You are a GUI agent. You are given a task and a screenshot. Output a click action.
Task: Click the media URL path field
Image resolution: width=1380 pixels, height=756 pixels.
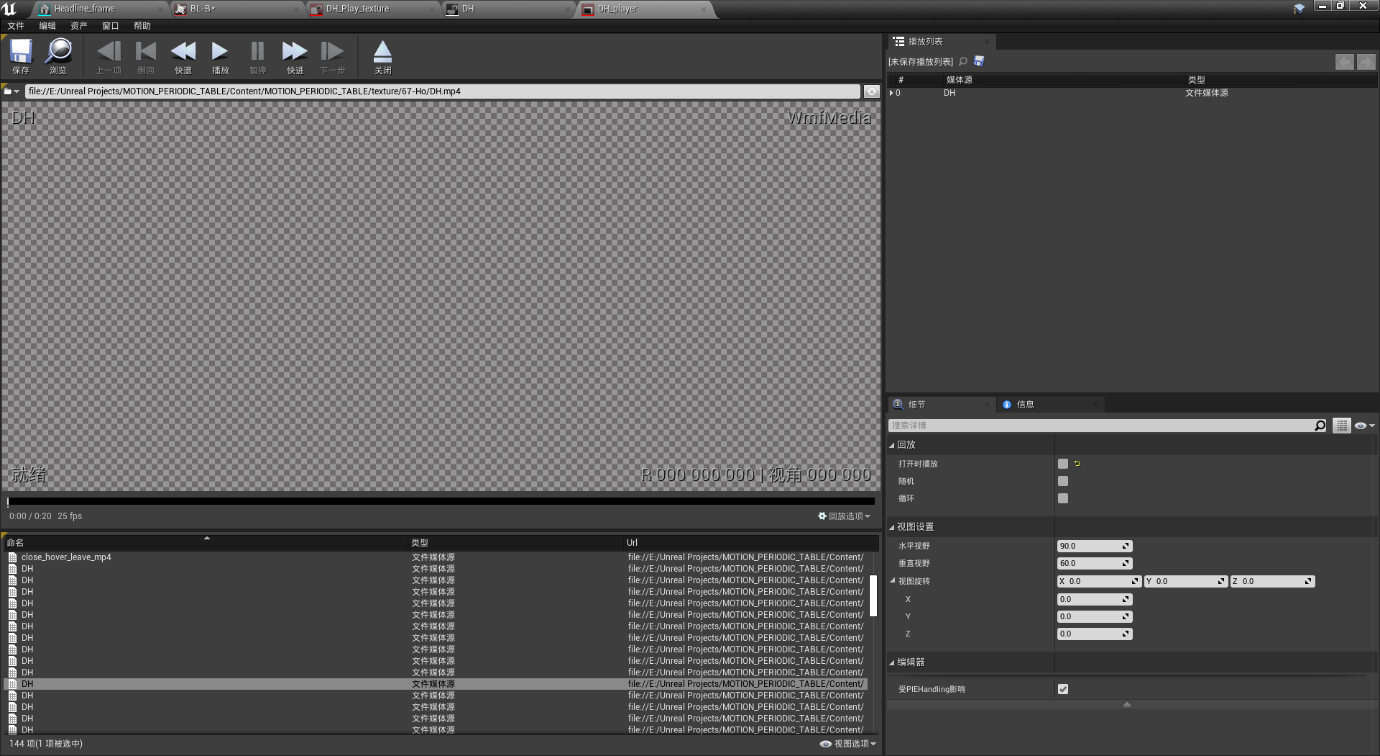click(x=443, y=91)
